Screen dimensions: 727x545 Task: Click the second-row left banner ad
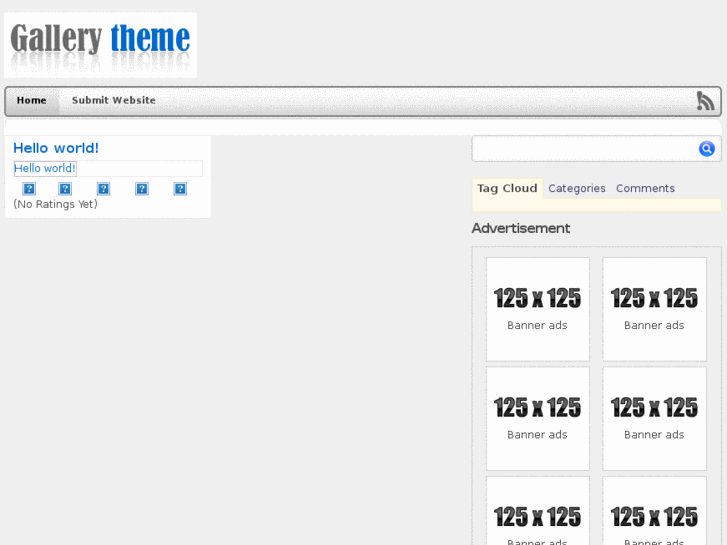point(537,418)
